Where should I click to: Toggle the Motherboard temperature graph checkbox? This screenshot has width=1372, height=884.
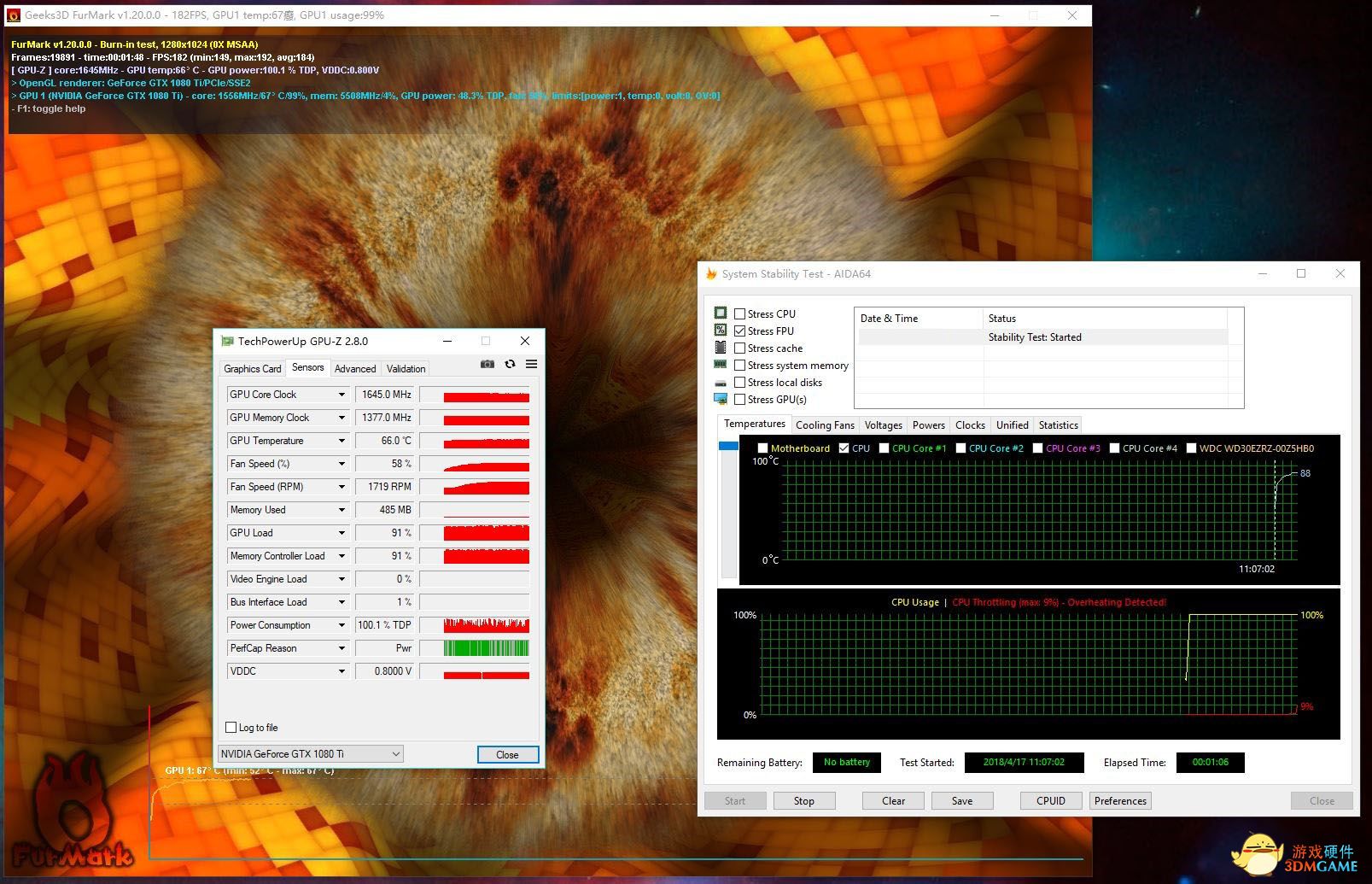pyautogui.click(x=762, y=448)
